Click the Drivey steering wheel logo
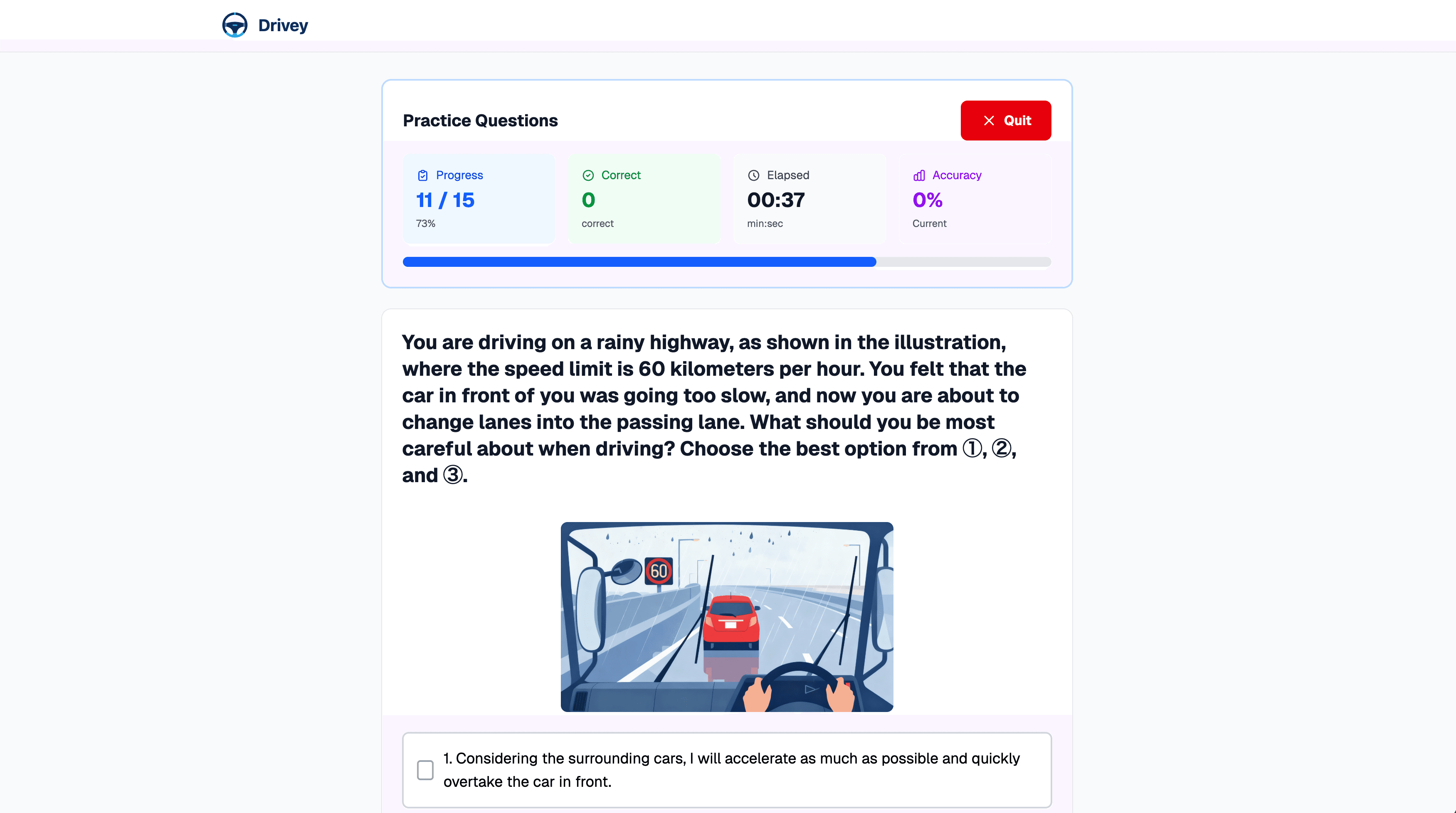Image resolution: width=1456 pixels, height=813 pixels. (234, 25)
